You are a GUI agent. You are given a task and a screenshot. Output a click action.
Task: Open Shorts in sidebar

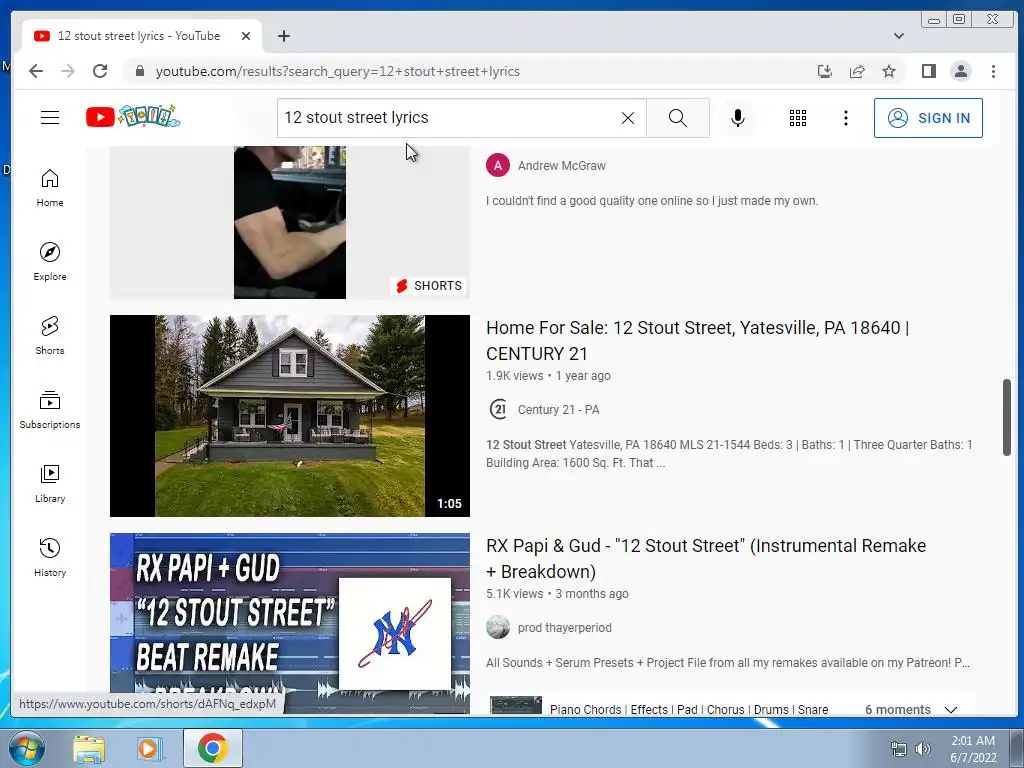(x=50, y=336)
